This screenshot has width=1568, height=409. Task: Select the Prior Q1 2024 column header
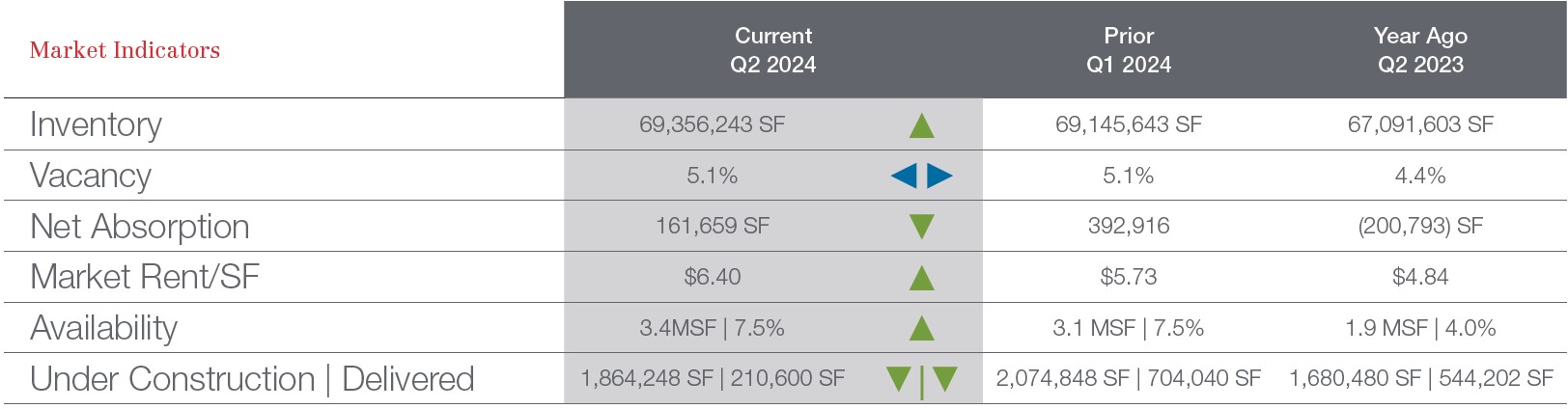coord(1128,50)
